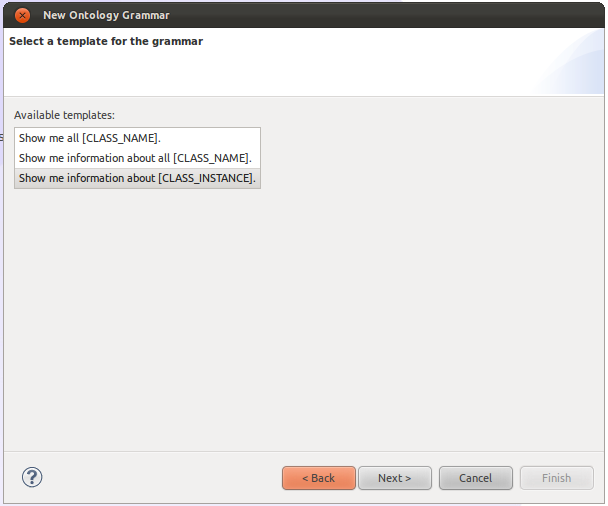Click the [CLASS_NAME] placeholder in the second template
The height and width of the screenshot is (506, 608).
point(212,158)
